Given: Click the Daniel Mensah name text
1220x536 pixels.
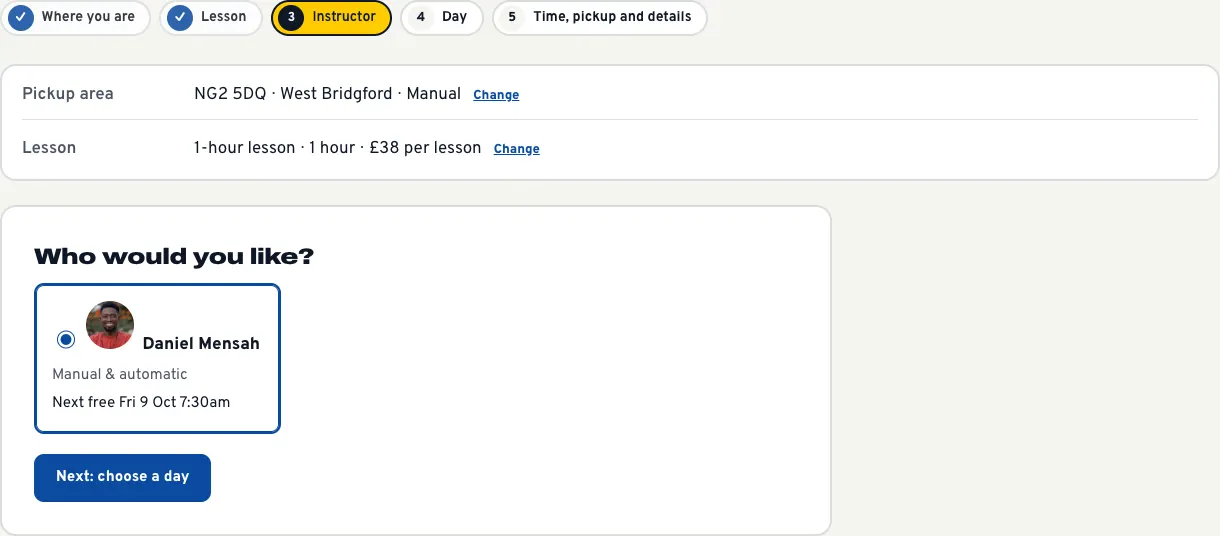Looking at the screenshot, I should [x=201, y=343].
